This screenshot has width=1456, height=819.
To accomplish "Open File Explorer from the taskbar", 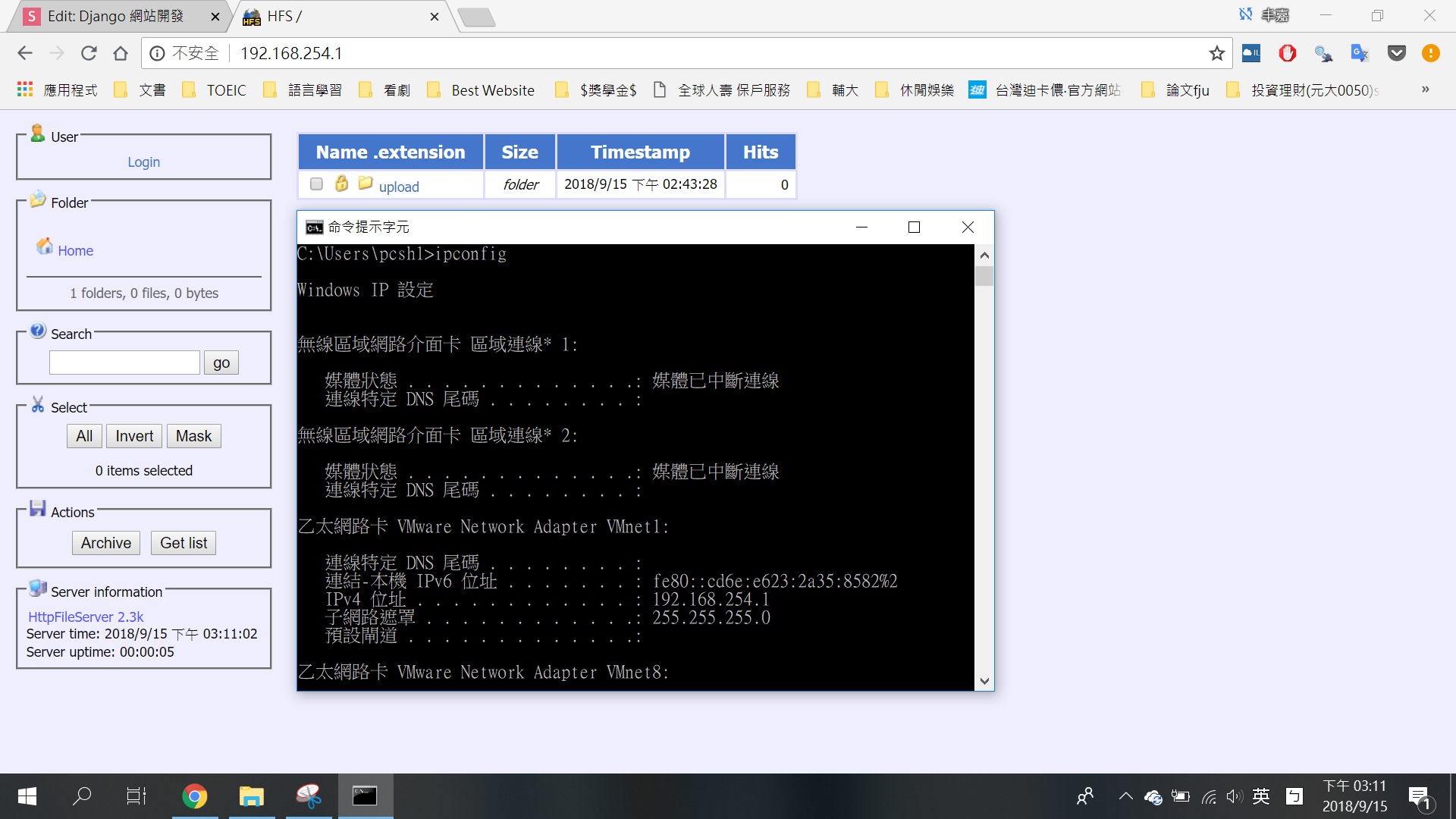I will (x=251, y=796).
